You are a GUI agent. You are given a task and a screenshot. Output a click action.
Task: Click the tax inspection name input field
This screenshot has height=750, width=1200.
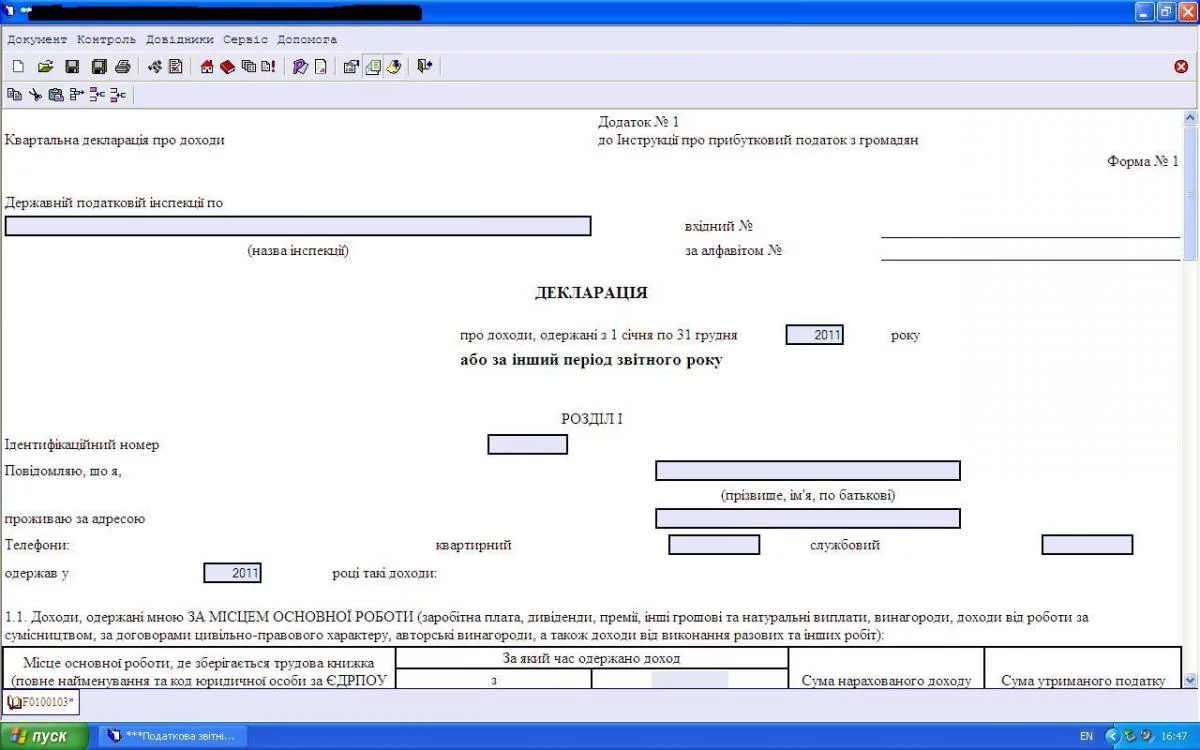pos(298,226)
